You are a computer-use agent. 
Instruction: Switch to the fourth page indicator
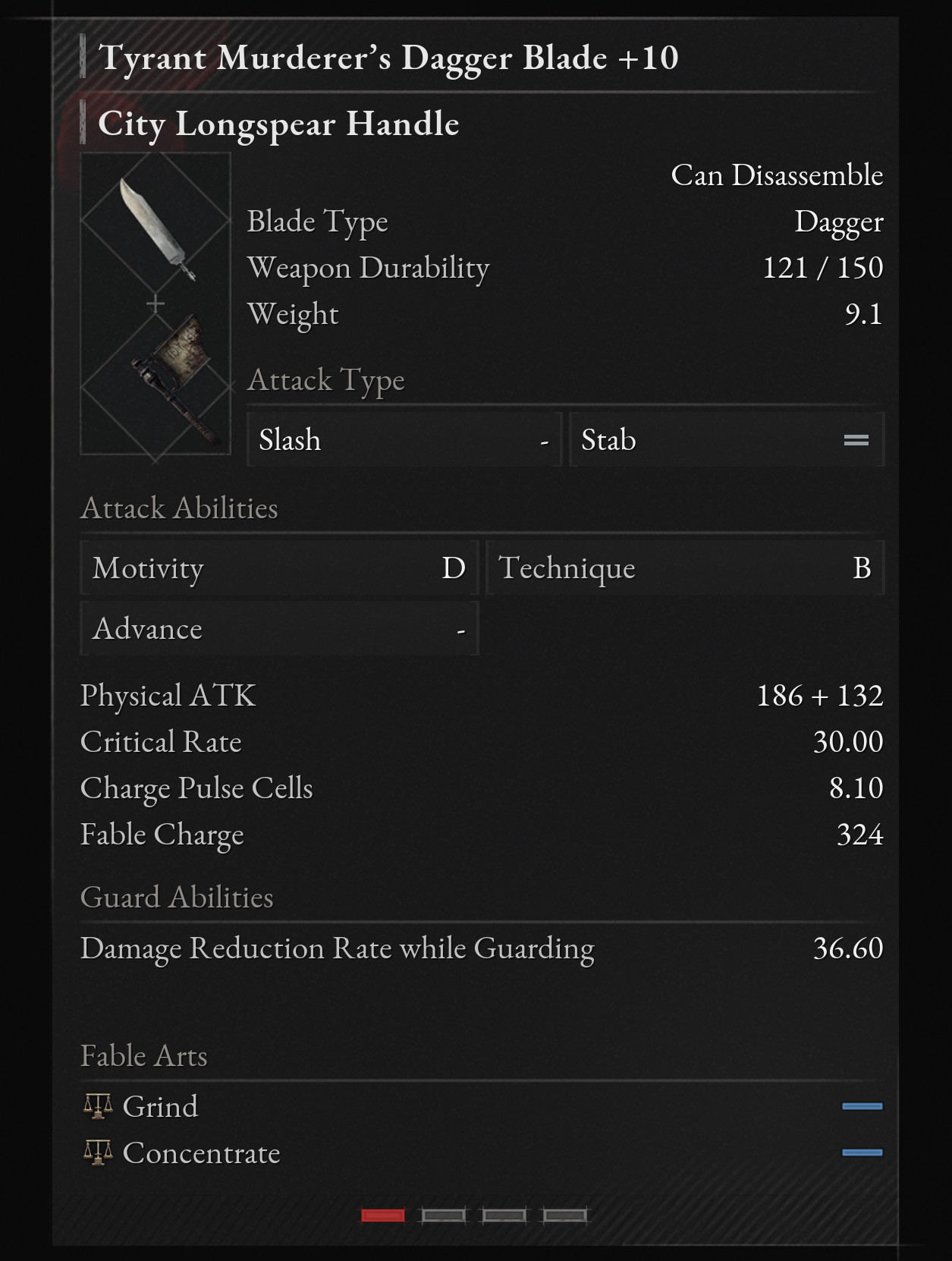[564, 1215]
